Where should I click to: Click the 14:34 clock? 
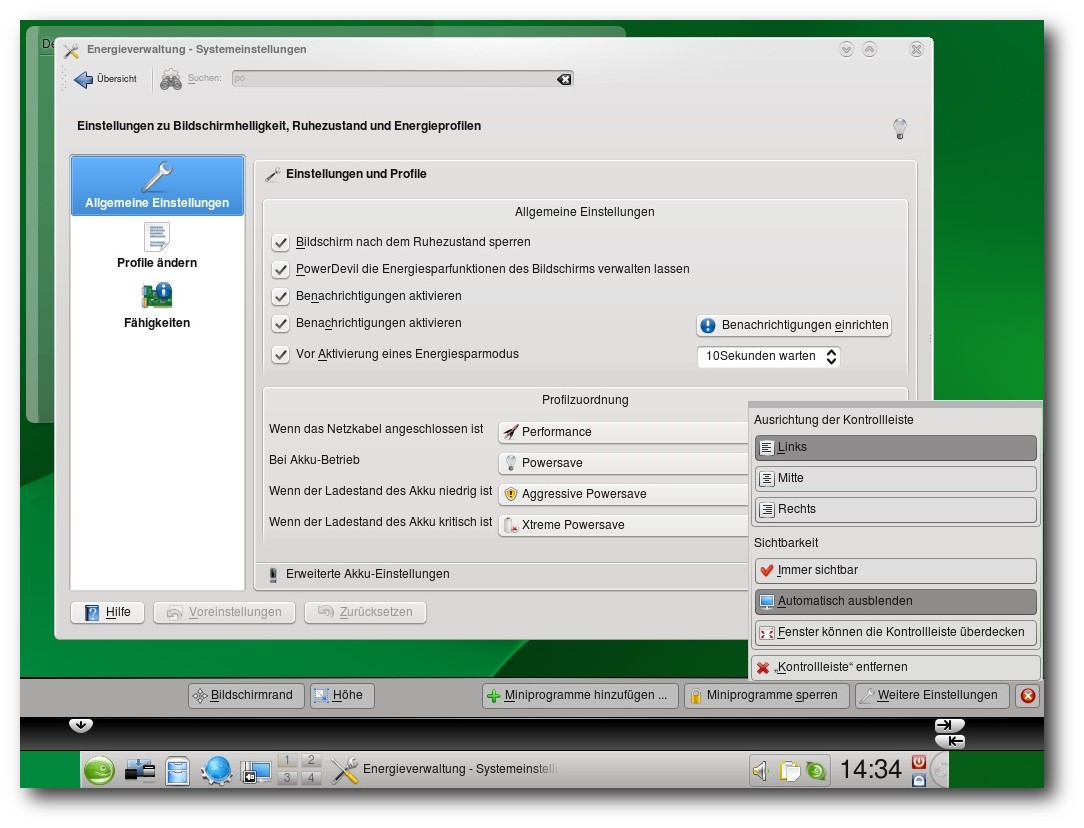[870, 770]
